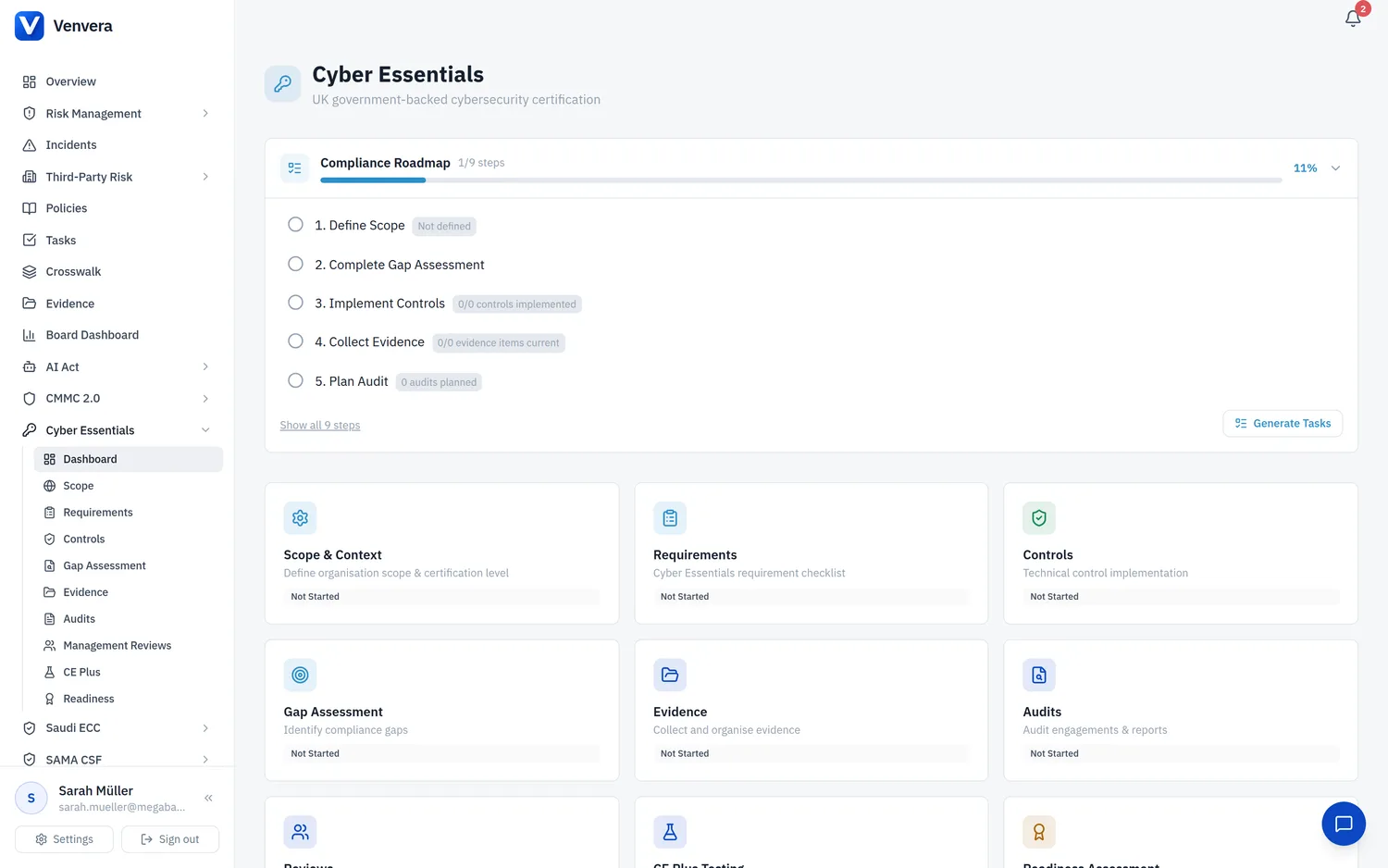Click the Not defined badge
Viewport: 1388px width, 868px height.
[x=444, y=226]
